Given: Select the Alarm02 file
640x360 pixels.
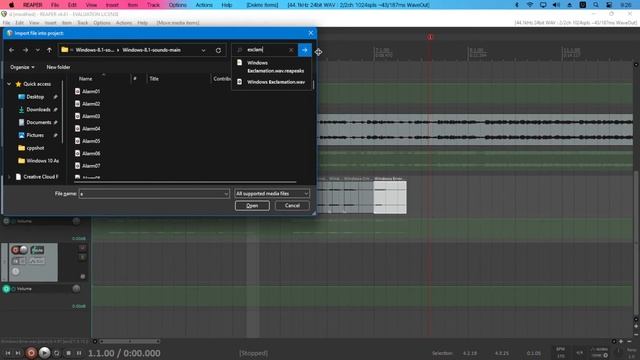Looking at the screenshot, I should coord(88,104).
